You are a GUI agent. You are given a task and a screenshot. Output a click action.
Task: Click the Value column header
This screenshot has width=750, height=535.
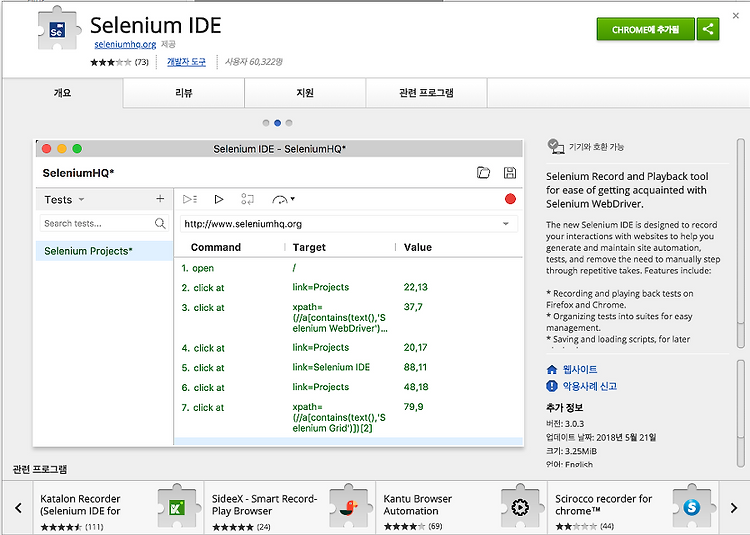pos(418,247)
